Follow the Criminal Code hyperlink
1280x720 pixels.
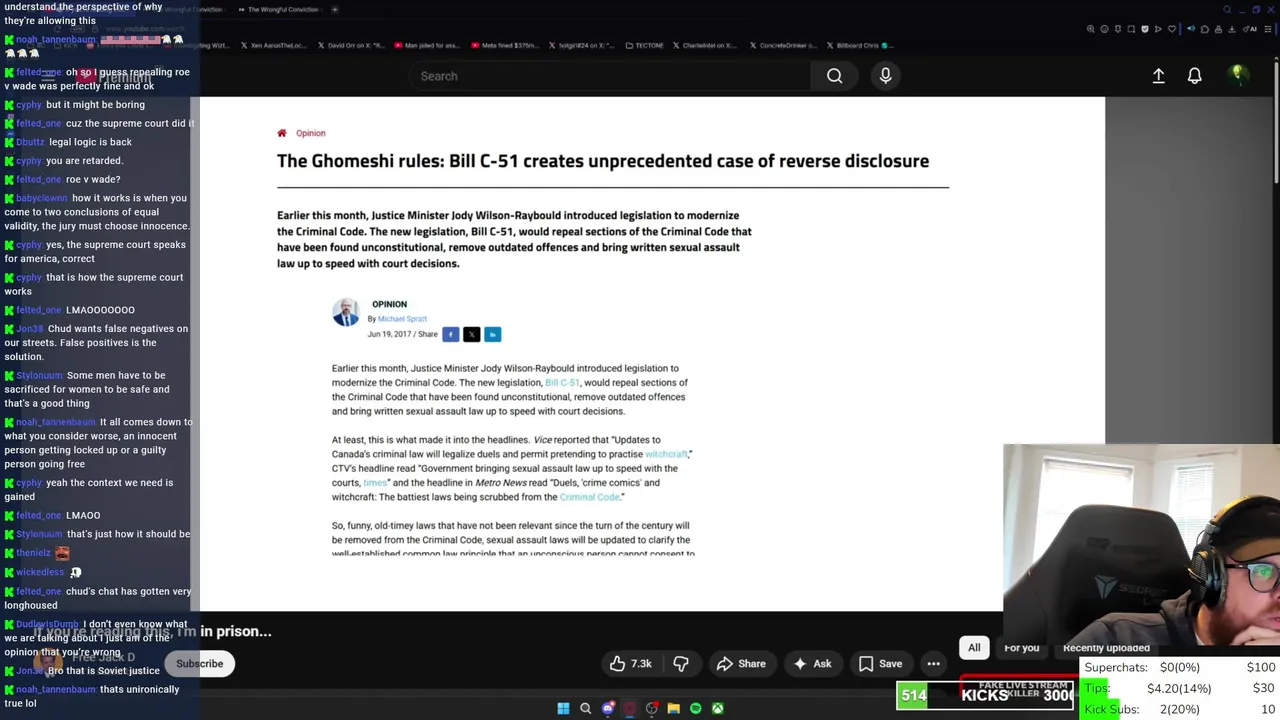point(589,497)
